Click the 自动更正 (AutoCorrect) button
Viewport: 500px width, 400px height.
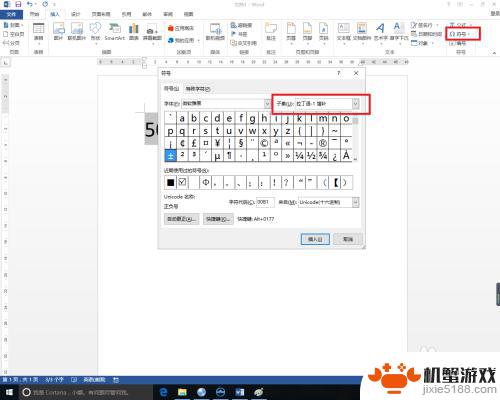tap(181, 219)
